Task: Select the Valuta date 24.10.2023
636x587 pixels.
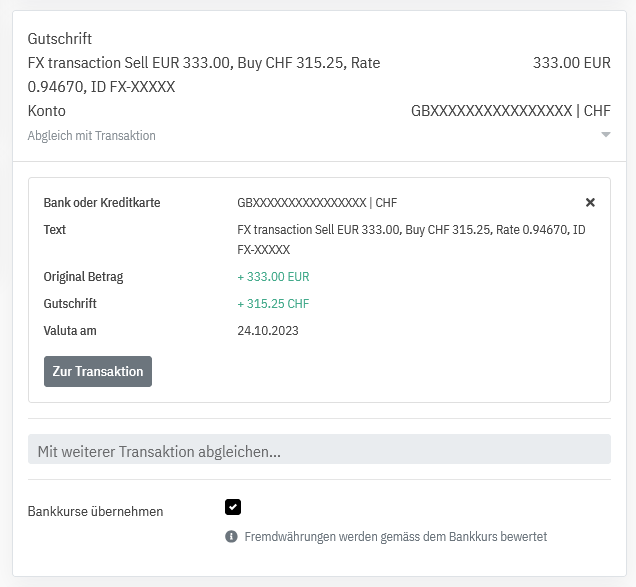Action: [x=268, y=331]
